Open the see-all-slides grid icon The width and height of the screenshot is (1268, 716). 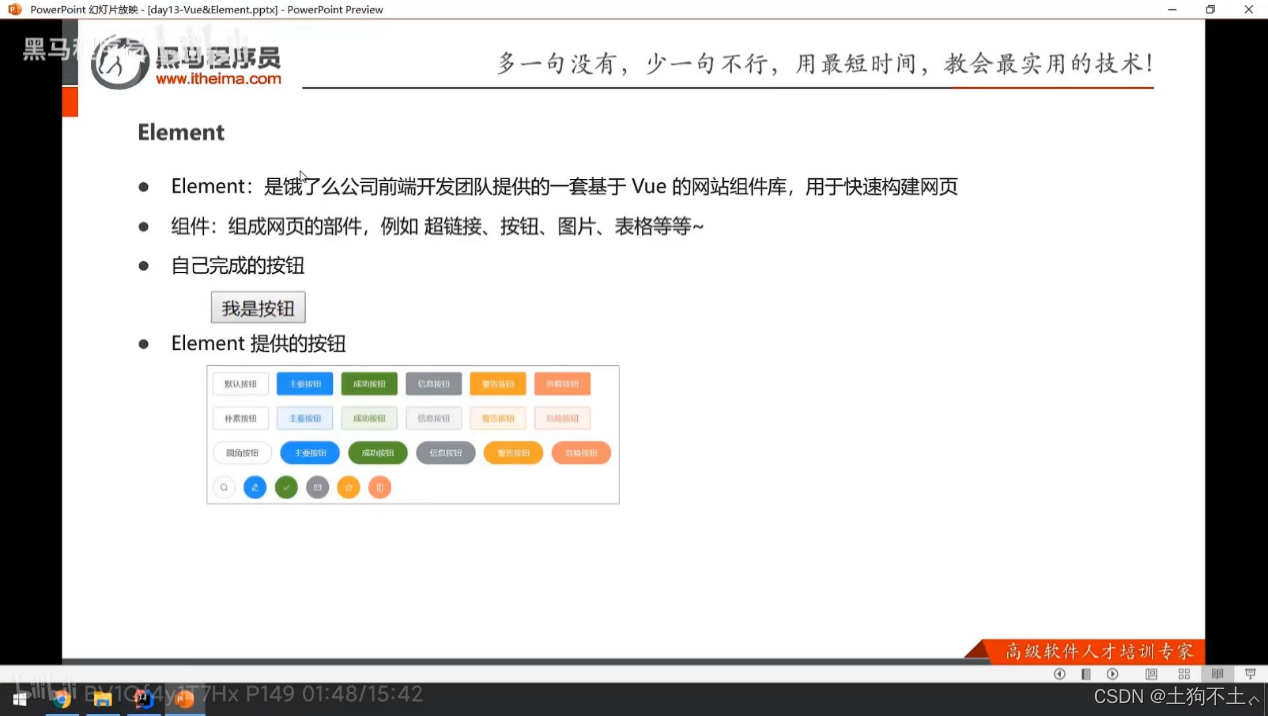(x=1184, y=673)
